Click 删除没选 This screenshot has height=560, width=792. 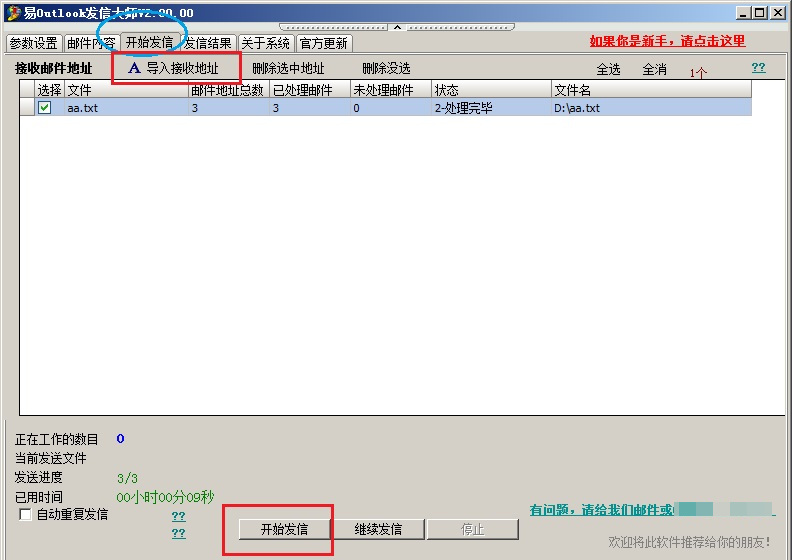386,68
